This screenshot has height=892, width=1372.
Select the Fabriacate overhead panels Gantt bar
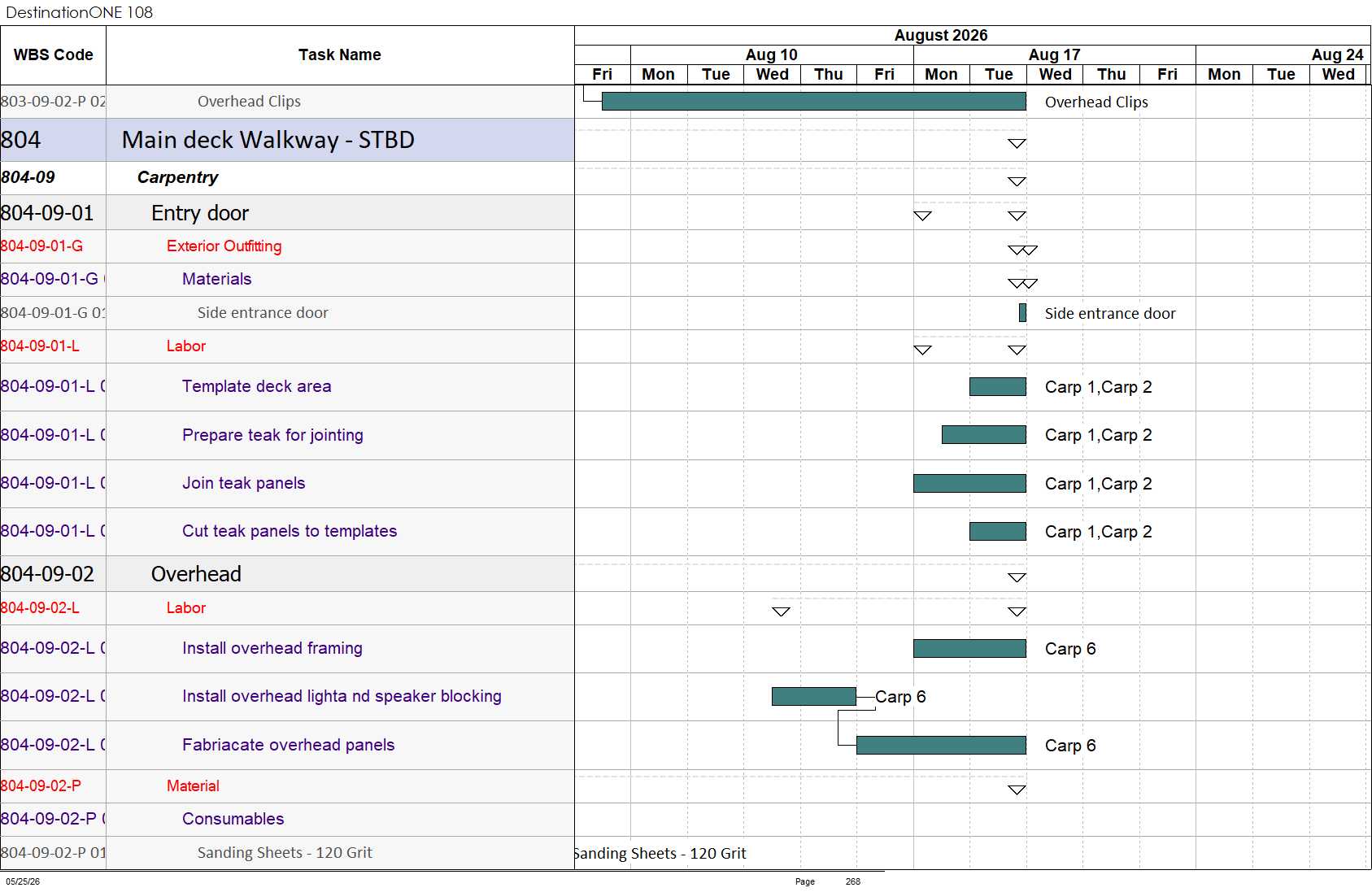click(x=941, y=746)
